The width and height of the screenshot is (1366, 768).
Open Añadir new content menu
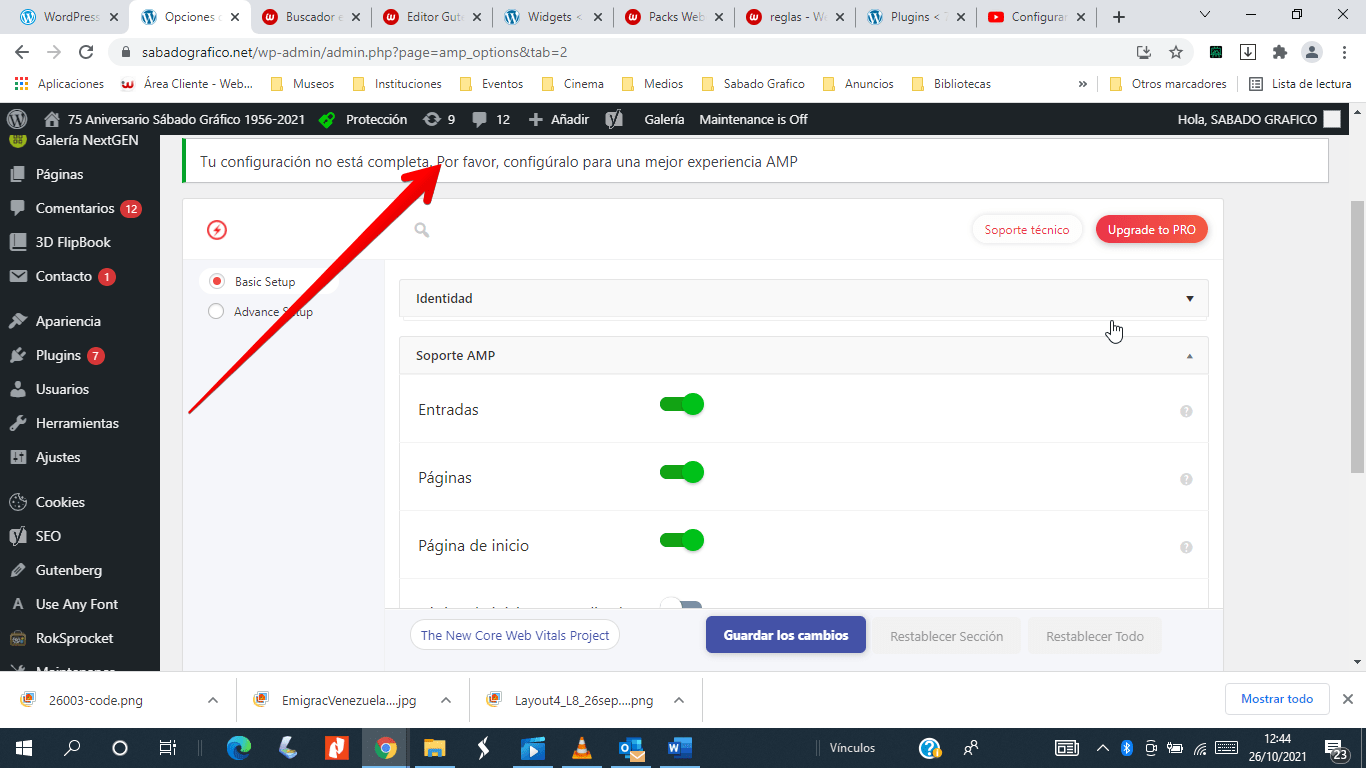click(559, 119)
